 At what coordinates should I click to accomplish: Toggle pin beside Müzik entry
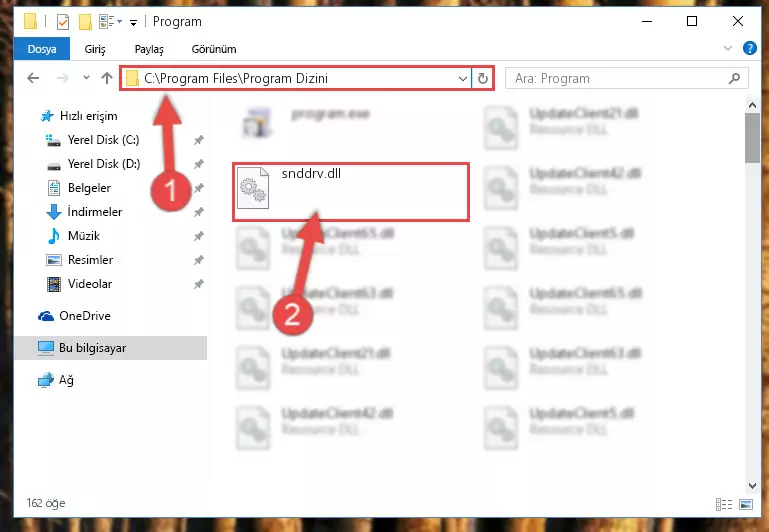coord(198,236)
